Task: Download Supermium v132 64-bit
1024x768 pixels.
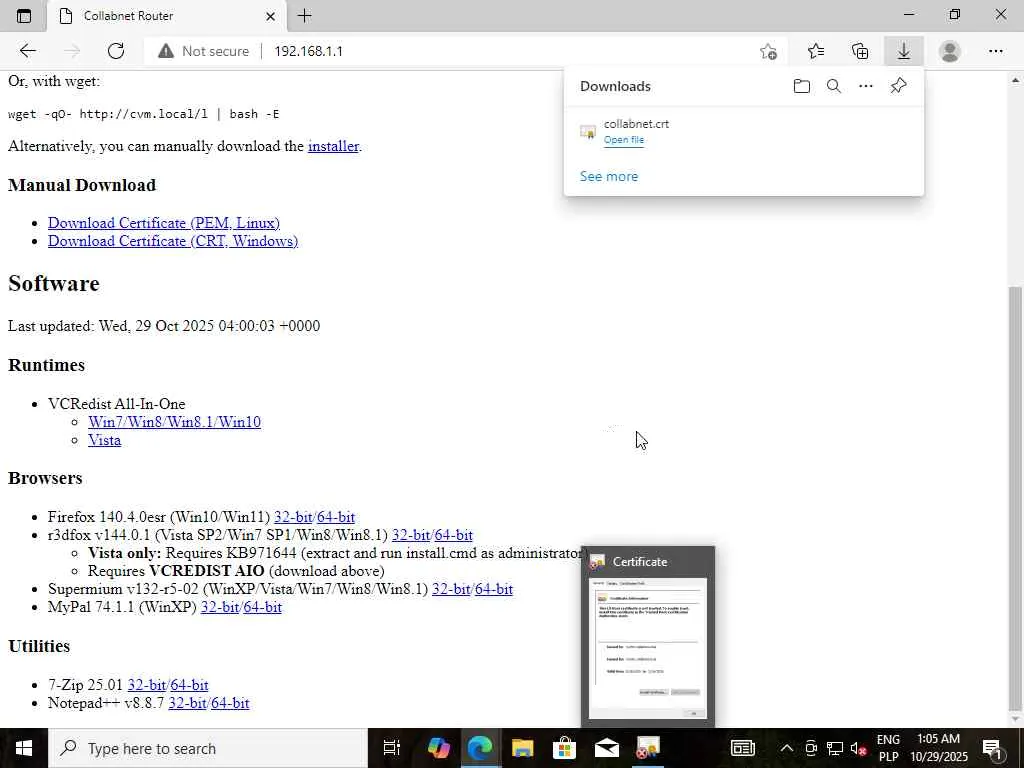Action: (x=494, y=589)
